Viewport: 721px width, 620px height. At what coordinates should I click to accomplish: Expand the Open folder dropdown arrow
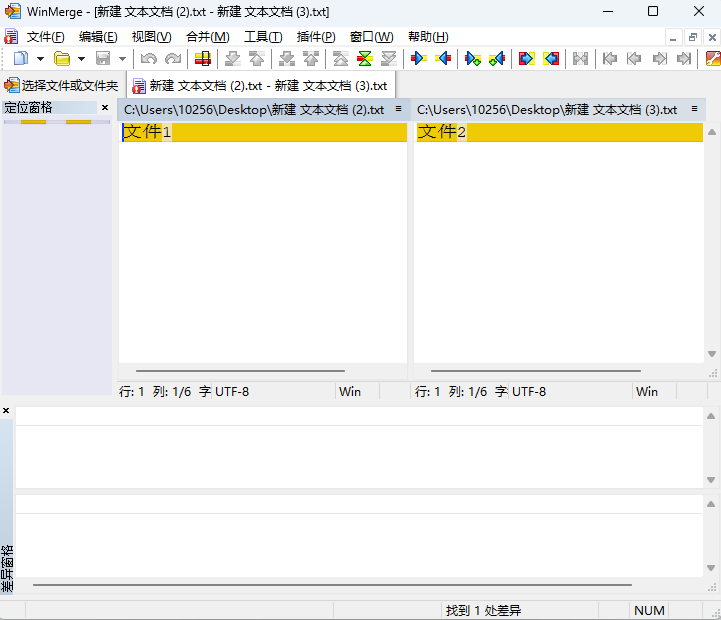point(81,59)
